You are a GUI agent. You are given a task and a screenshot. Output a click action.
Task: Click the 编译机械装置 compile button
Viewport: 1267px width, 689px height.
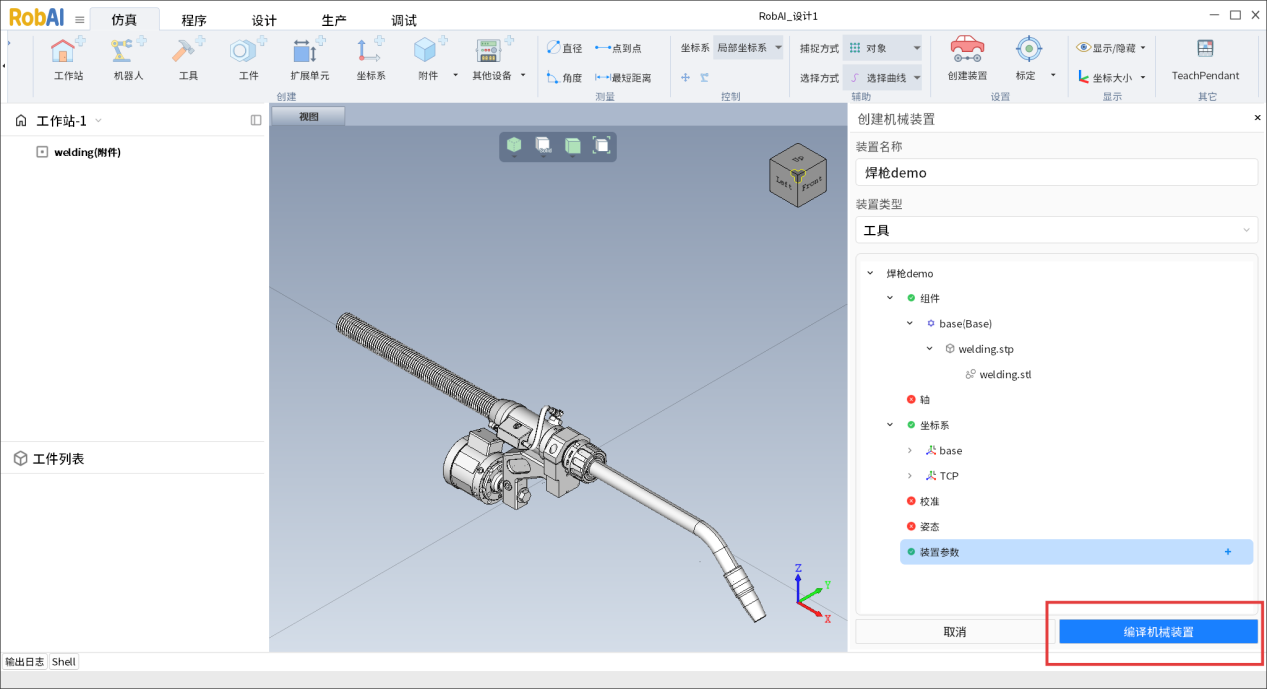tap(1158, 632)
